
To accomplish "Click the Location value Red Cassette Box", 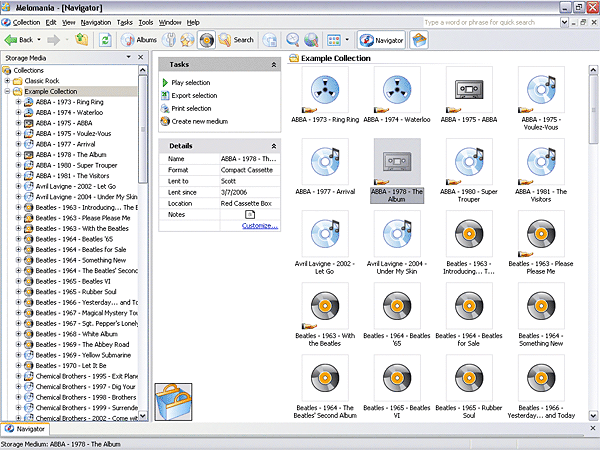I will point(246,204).
